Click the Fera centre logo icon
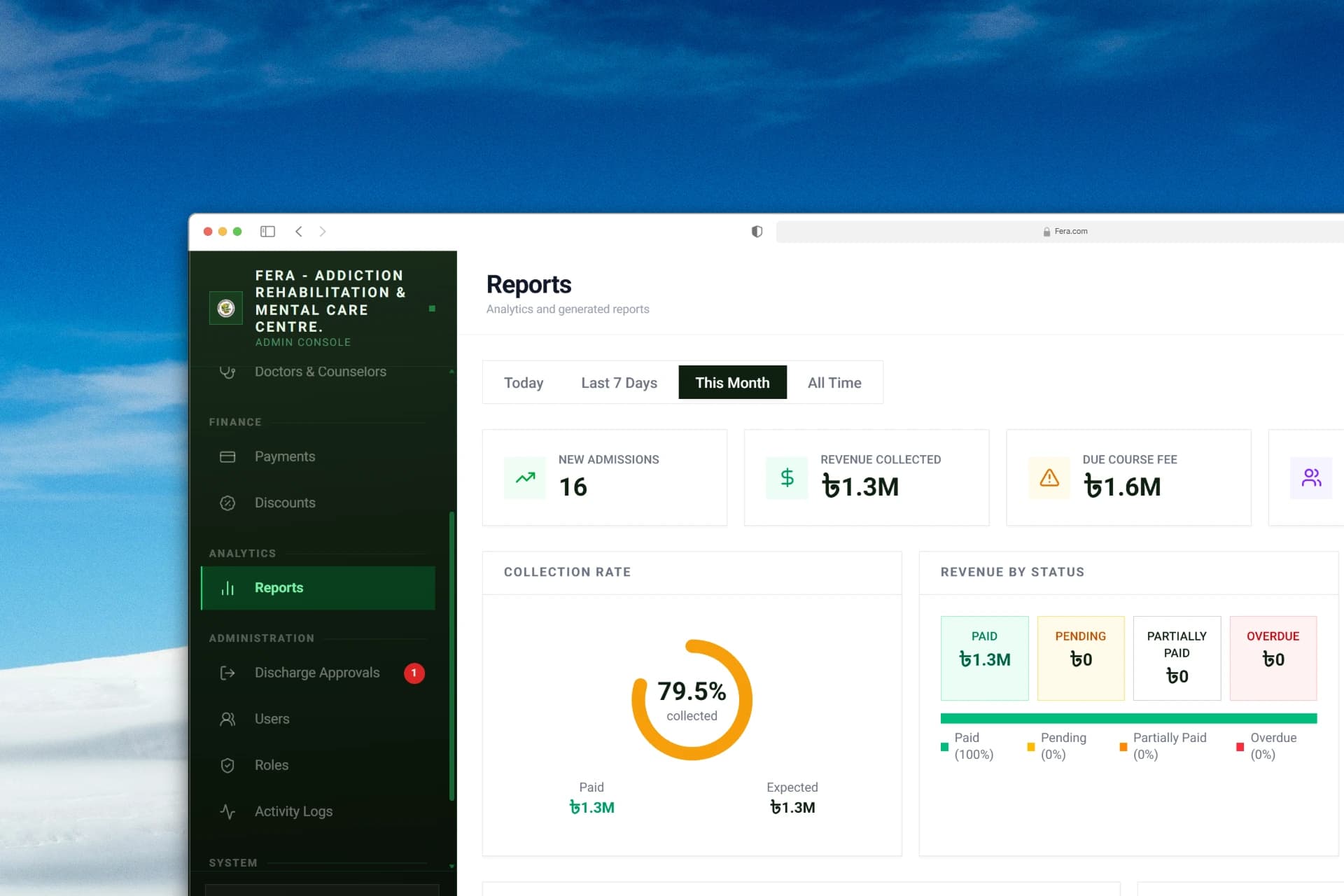 click(x=226, y=308)
